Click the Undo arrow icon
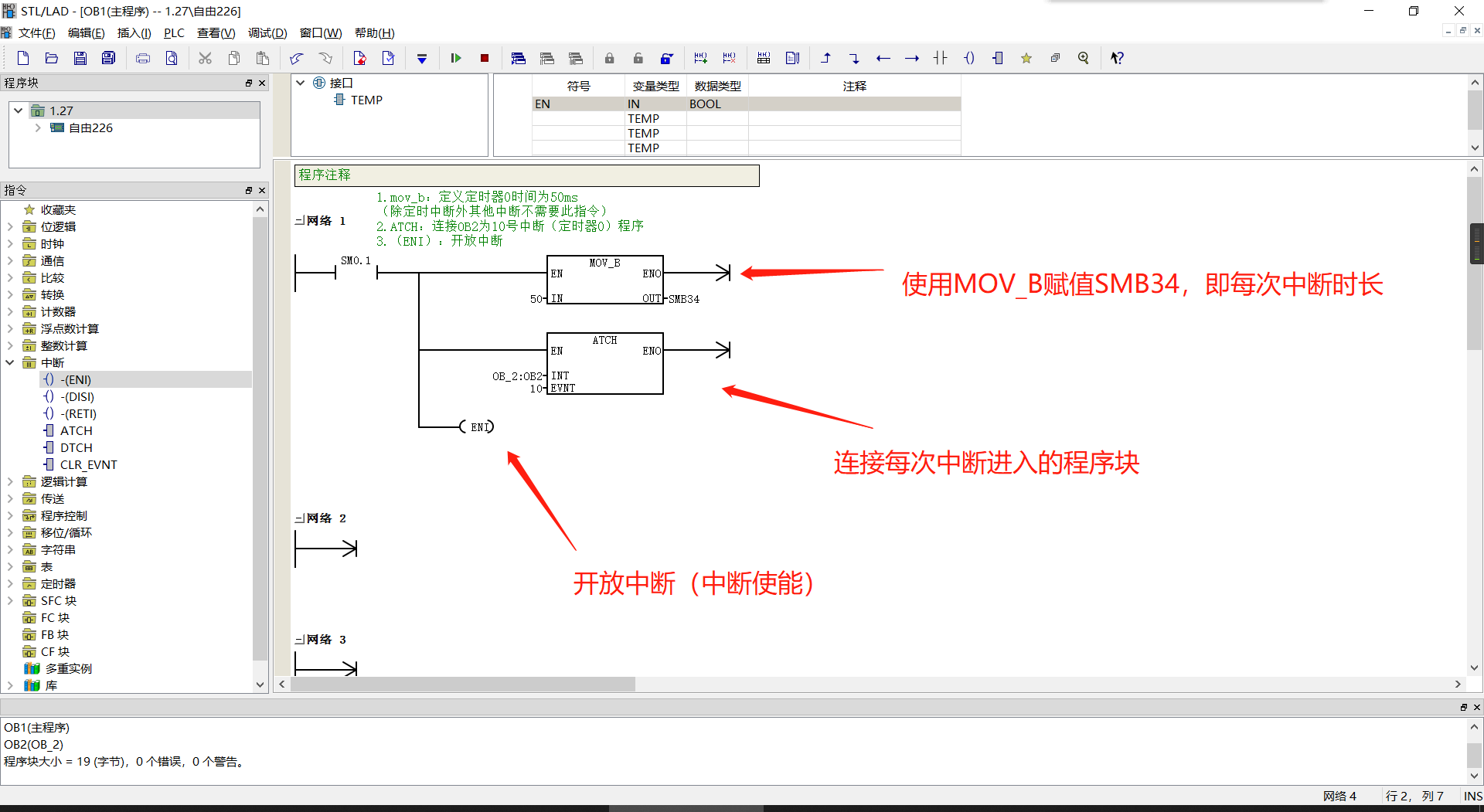The image size is (1484, 812). point(297,58)
